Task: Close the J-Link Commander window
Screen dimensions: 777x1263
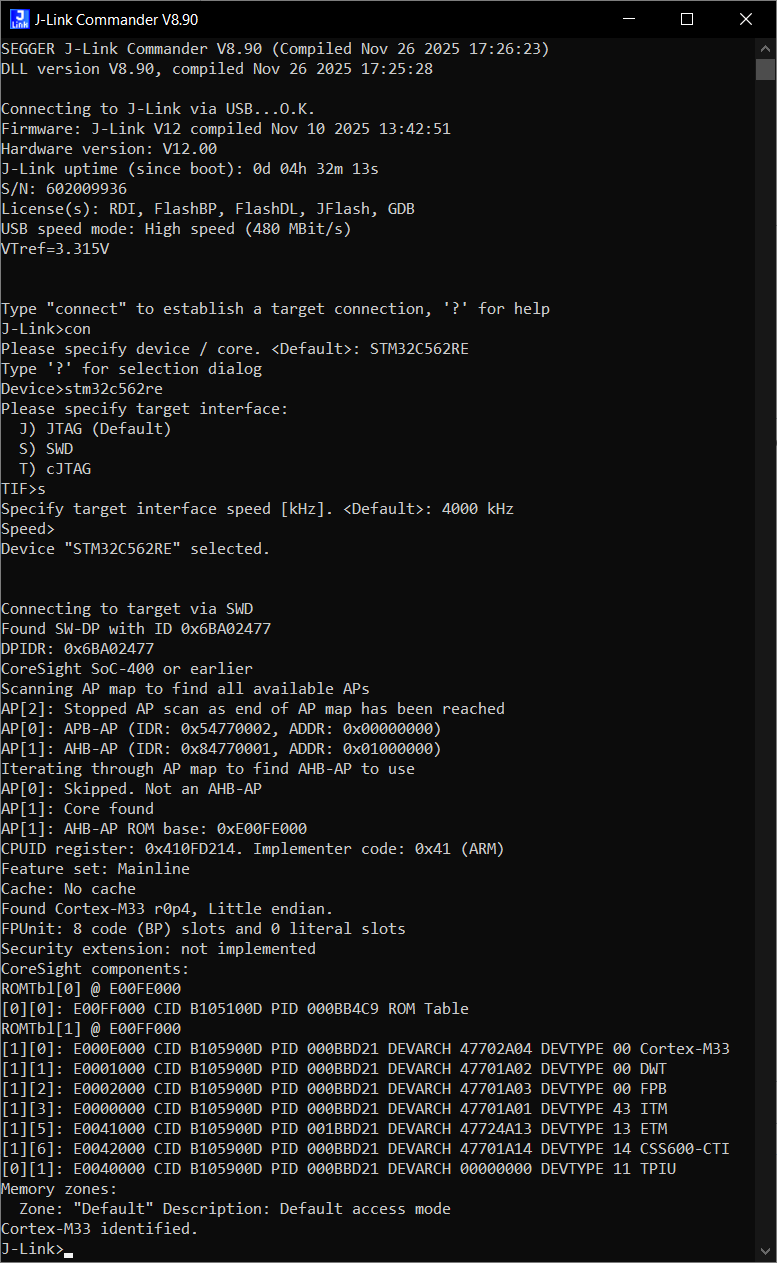Action: [746, 18]
